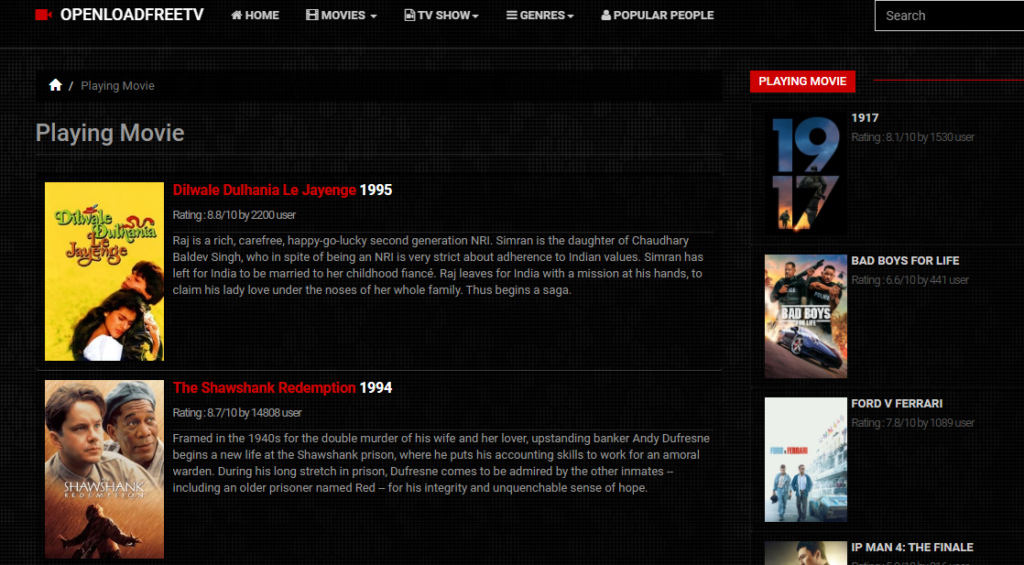Open The Shawshank Redemption title link
The image size is (1024, 565).
tap(264, 388)
